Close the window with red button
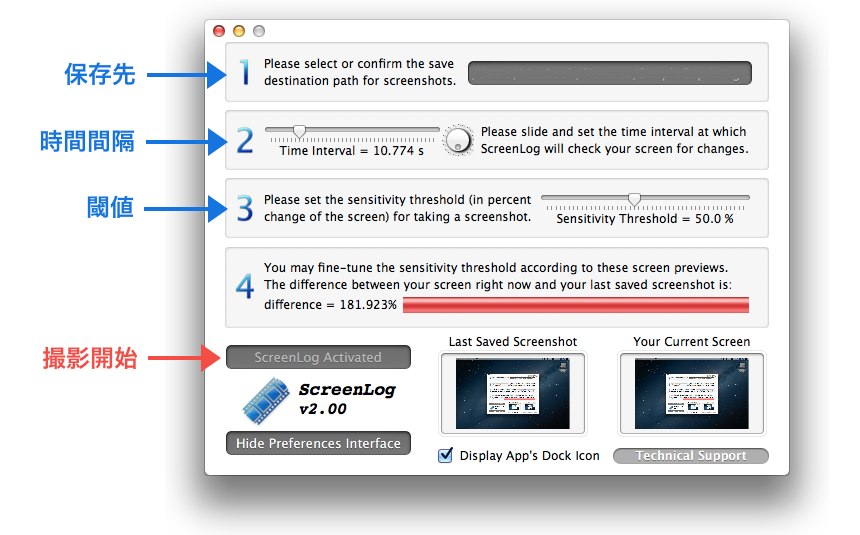Screen dimensions: 860x535 219,31
